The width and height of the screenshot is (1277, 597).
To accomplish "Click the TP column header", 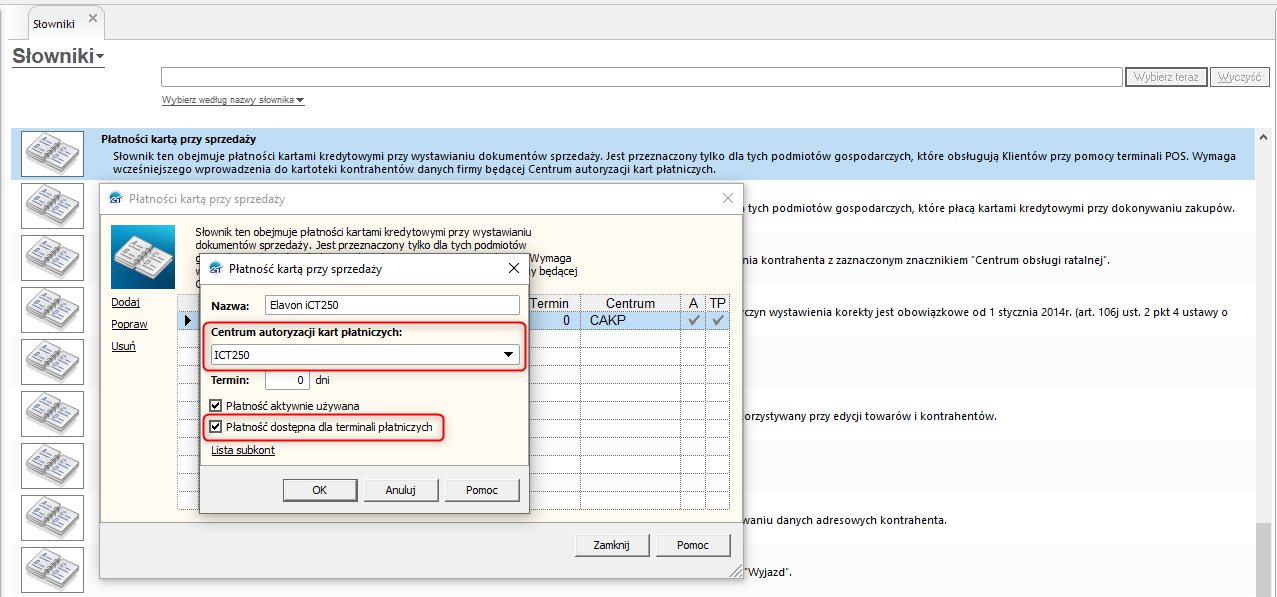I will [x=718, y=303].
